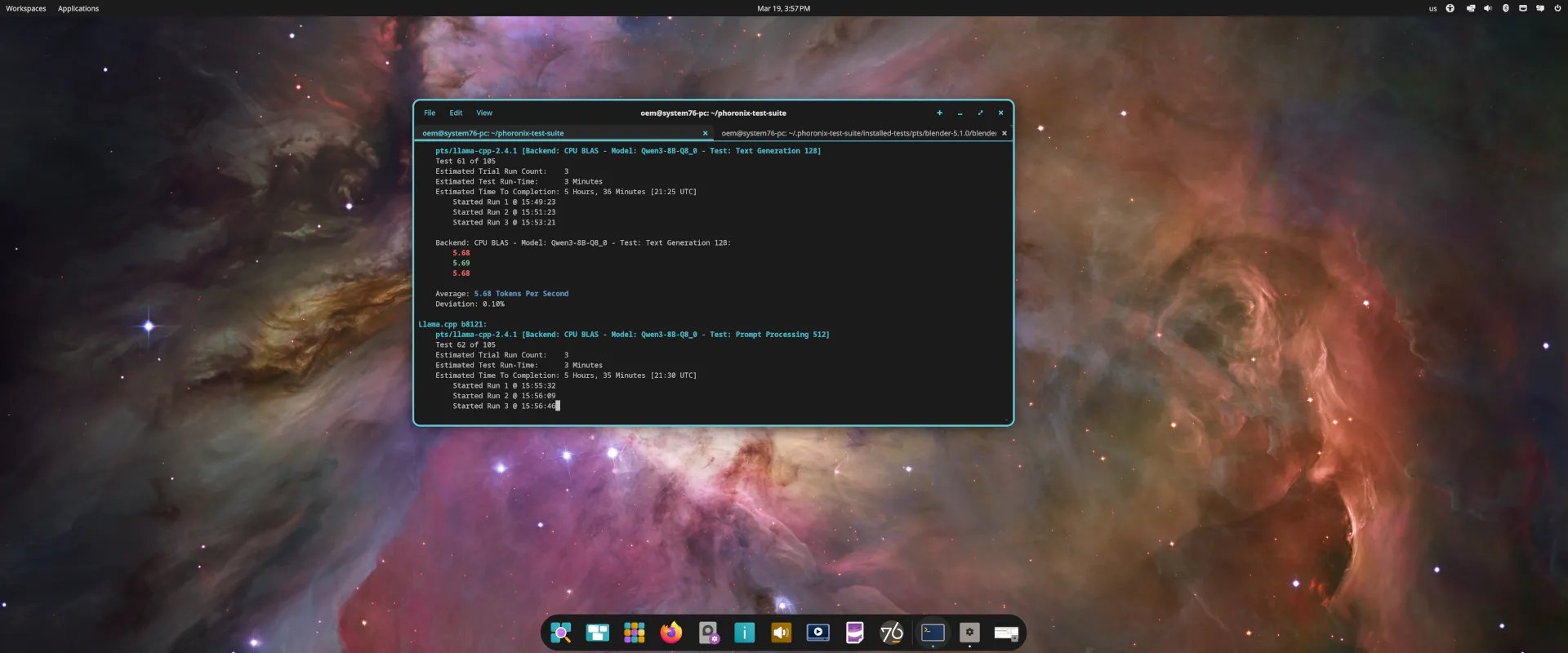The width and height of the screenshot is (1568, 653).
Task: Open the Edit menu in terminal
Action: pyautogui.click(x=456, y=113)
